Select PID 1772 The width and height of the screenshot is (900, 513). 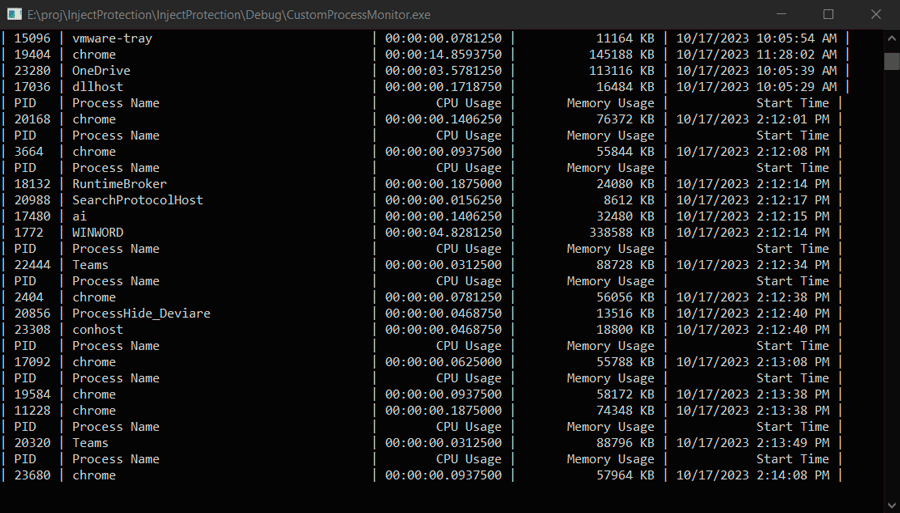[29, 232]
